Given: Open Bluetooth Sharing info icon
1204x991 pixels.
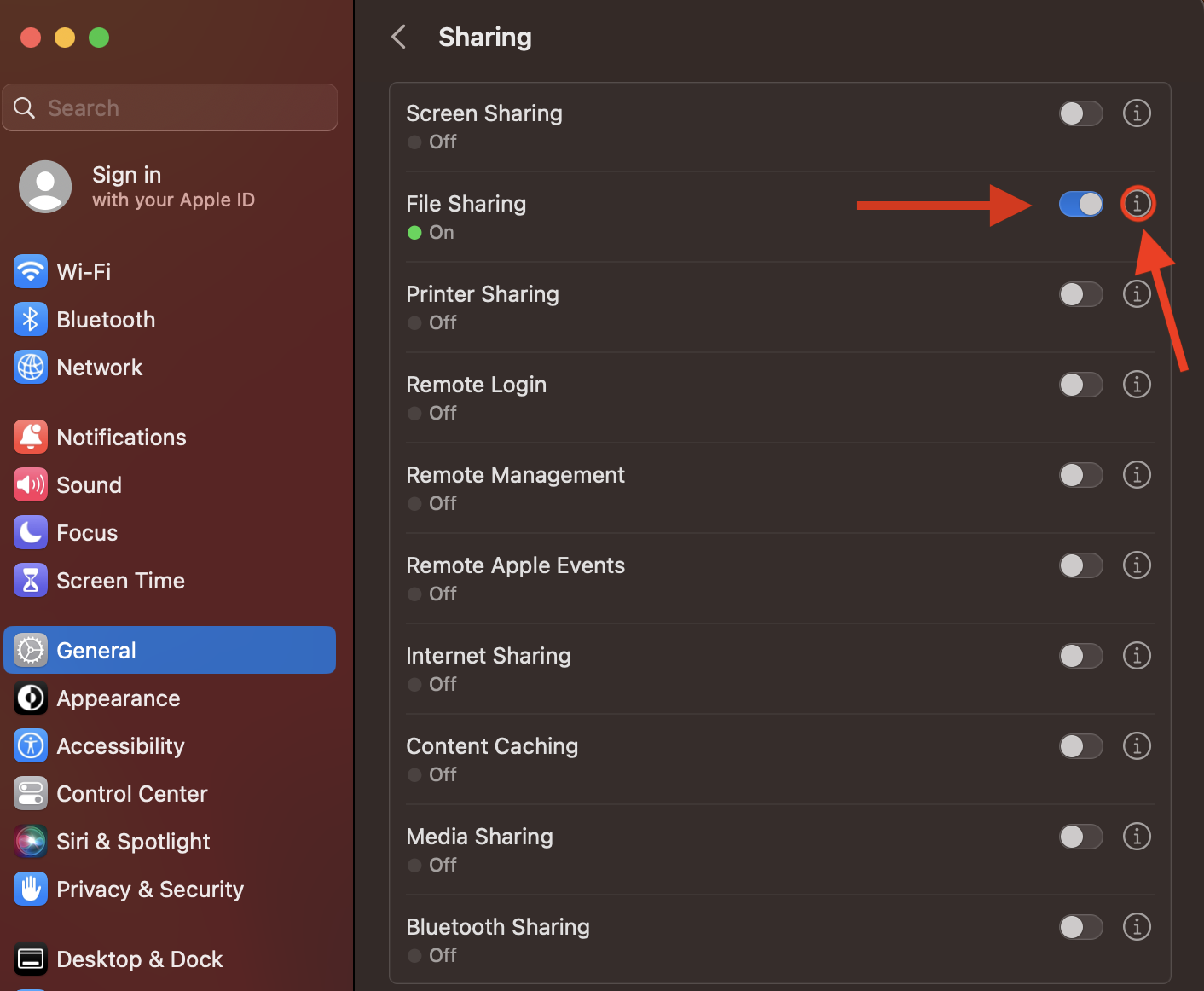Looking at the screenshot, I should (1137, 927).
